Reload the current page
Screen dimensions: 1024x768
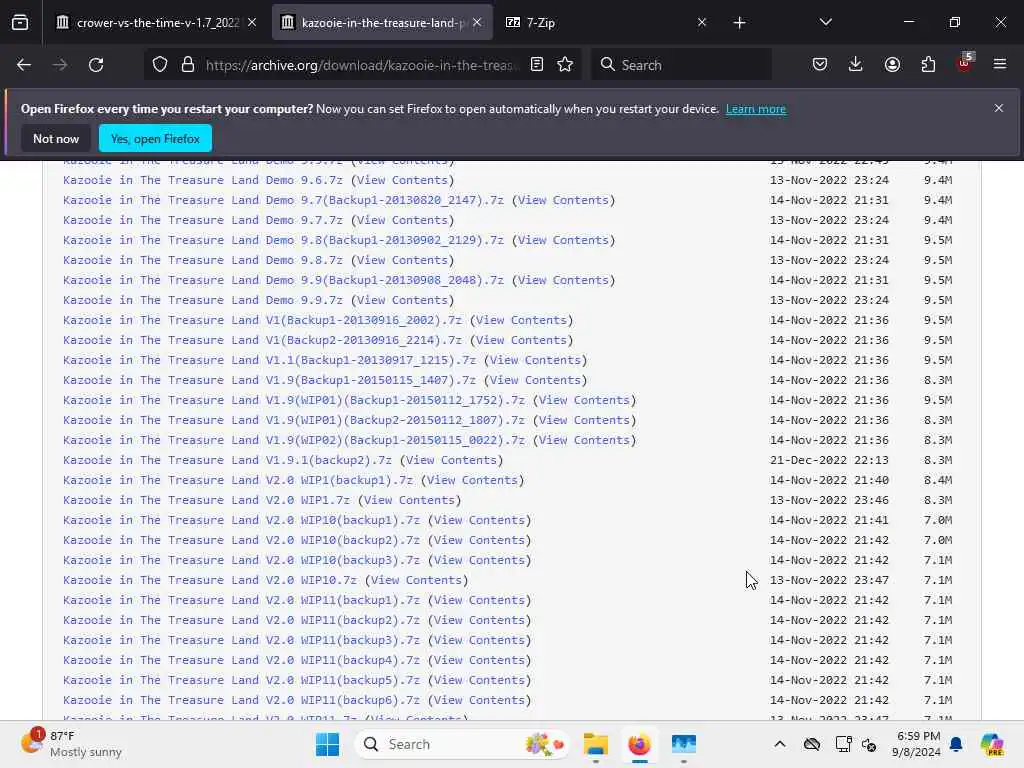[96, 65]
